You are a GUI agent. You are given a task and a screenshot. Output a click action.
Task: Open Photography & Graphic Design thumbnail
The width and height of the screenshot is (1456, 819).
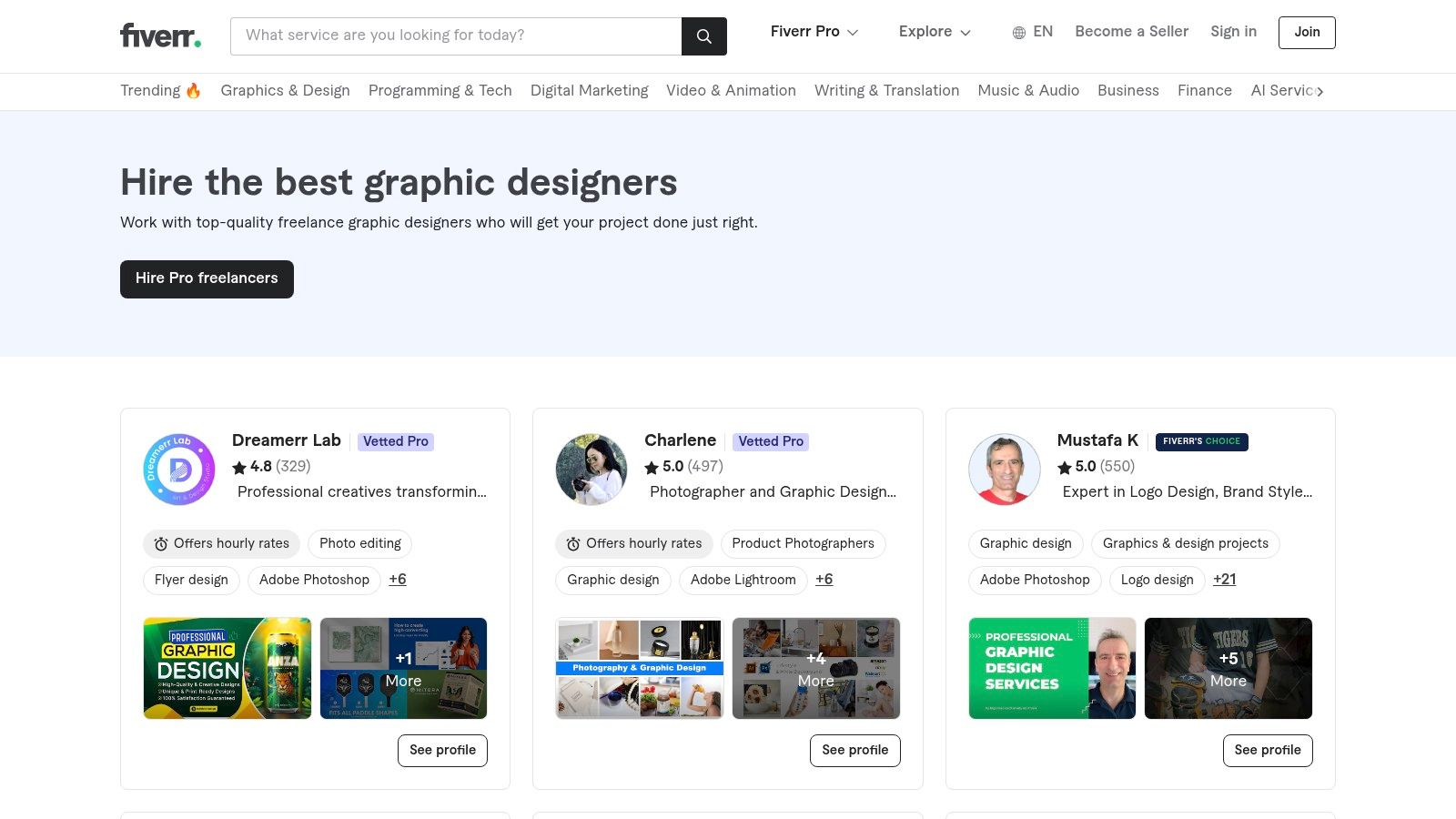click(640, 669)
